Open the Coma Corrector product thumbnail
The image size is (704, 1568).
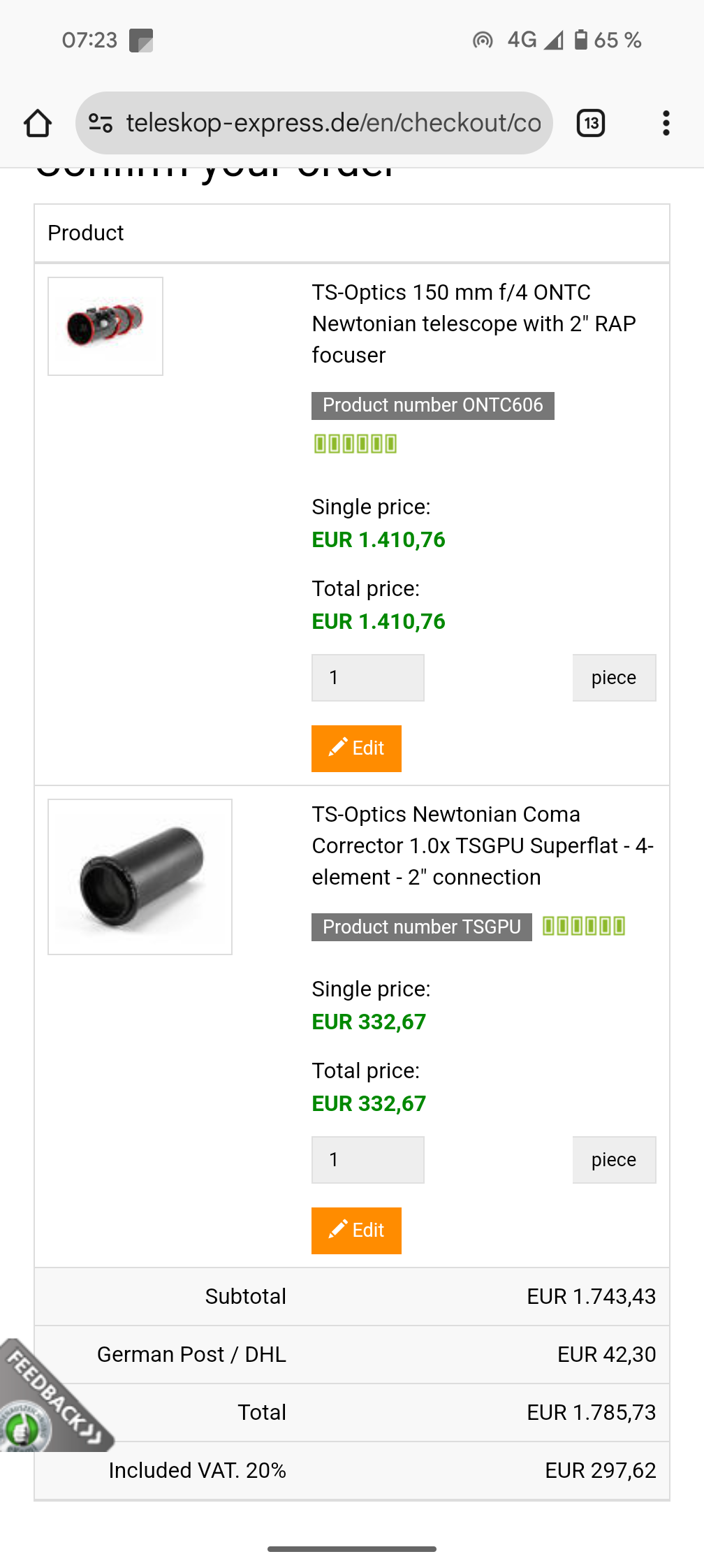coord(140,877)
